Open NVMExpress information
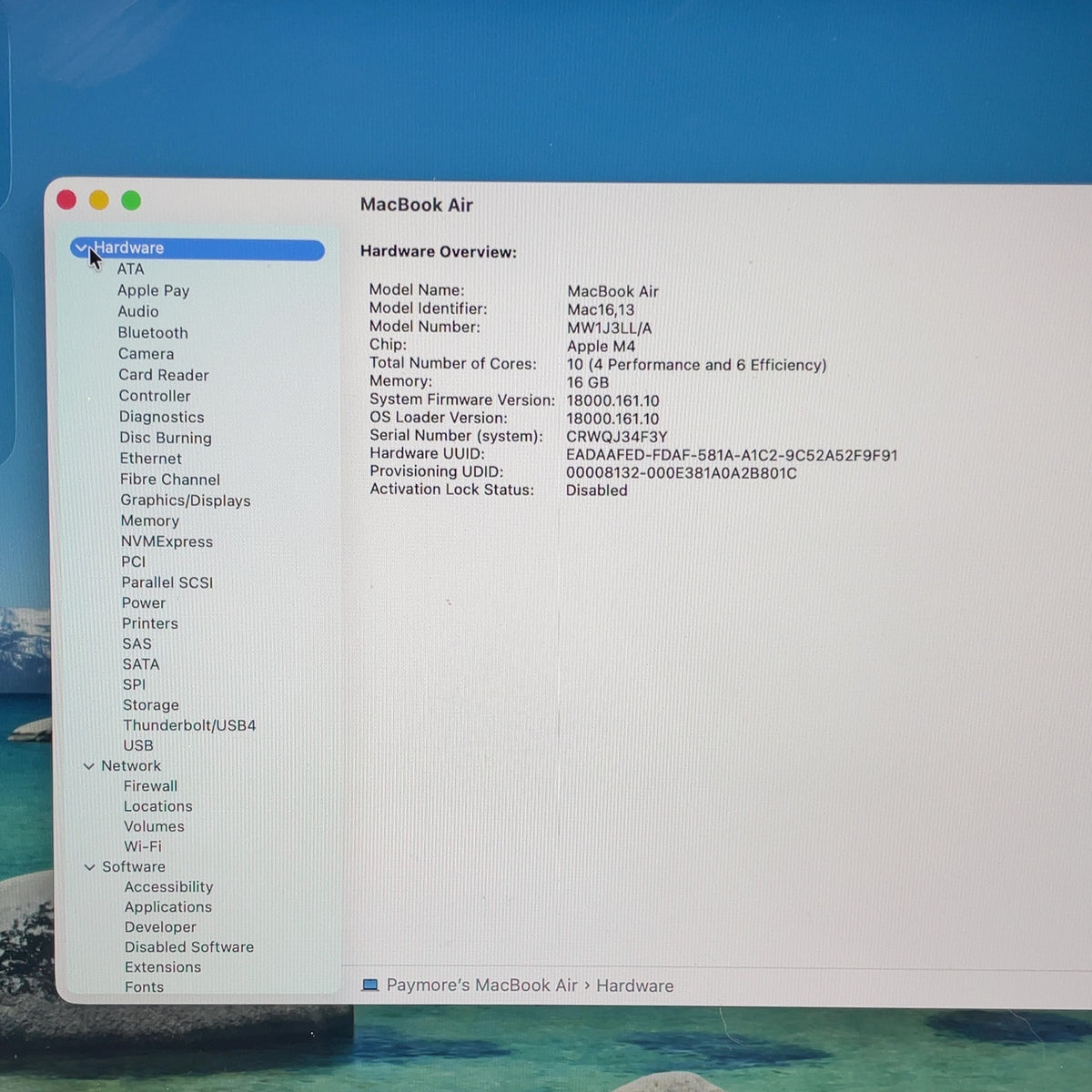The width and height of the screenshot is (1092, 1092). coord(167,541)
